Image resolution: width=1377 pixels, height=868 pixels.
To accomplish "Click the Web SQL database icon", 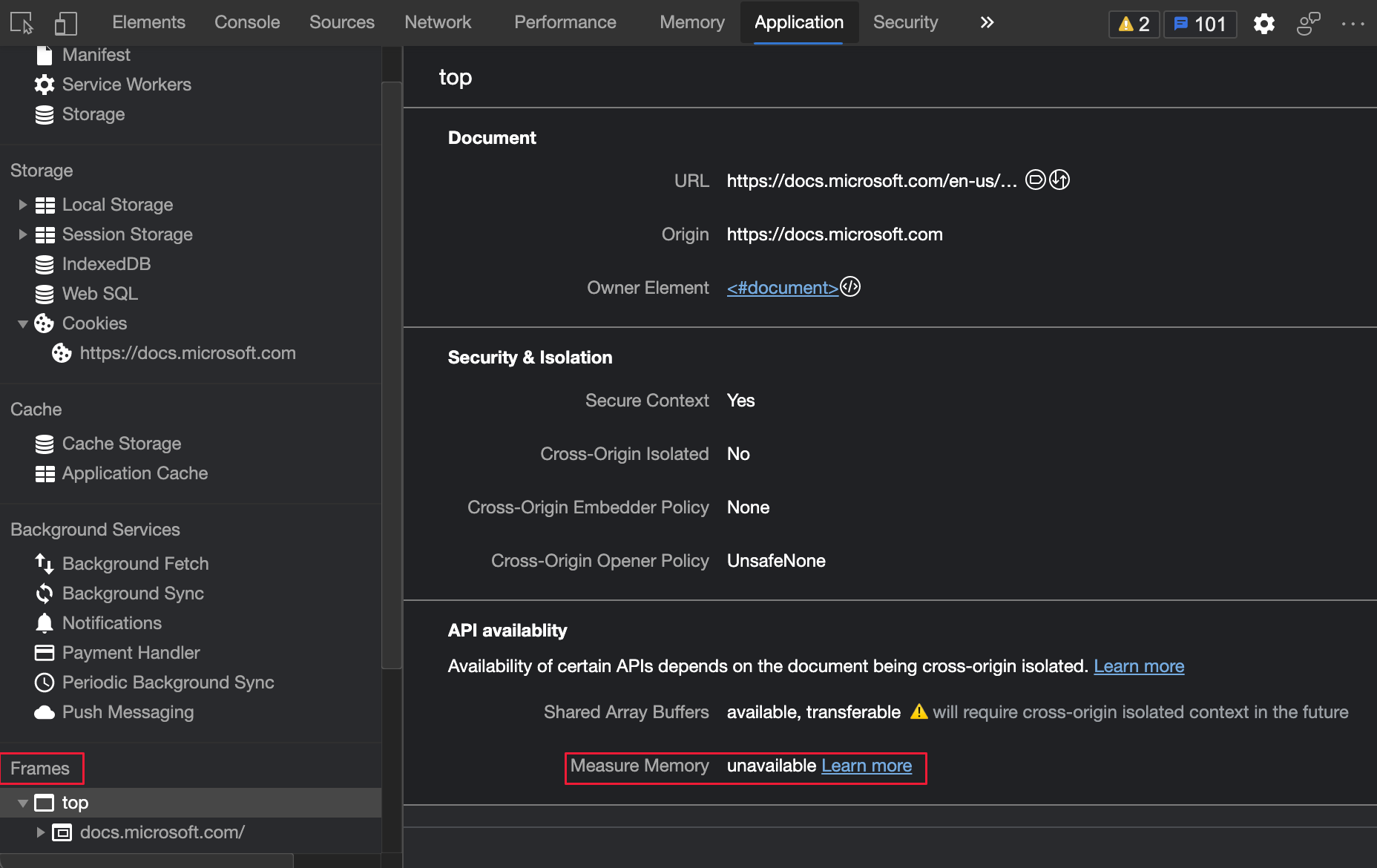I will click(x=45, y=294).
